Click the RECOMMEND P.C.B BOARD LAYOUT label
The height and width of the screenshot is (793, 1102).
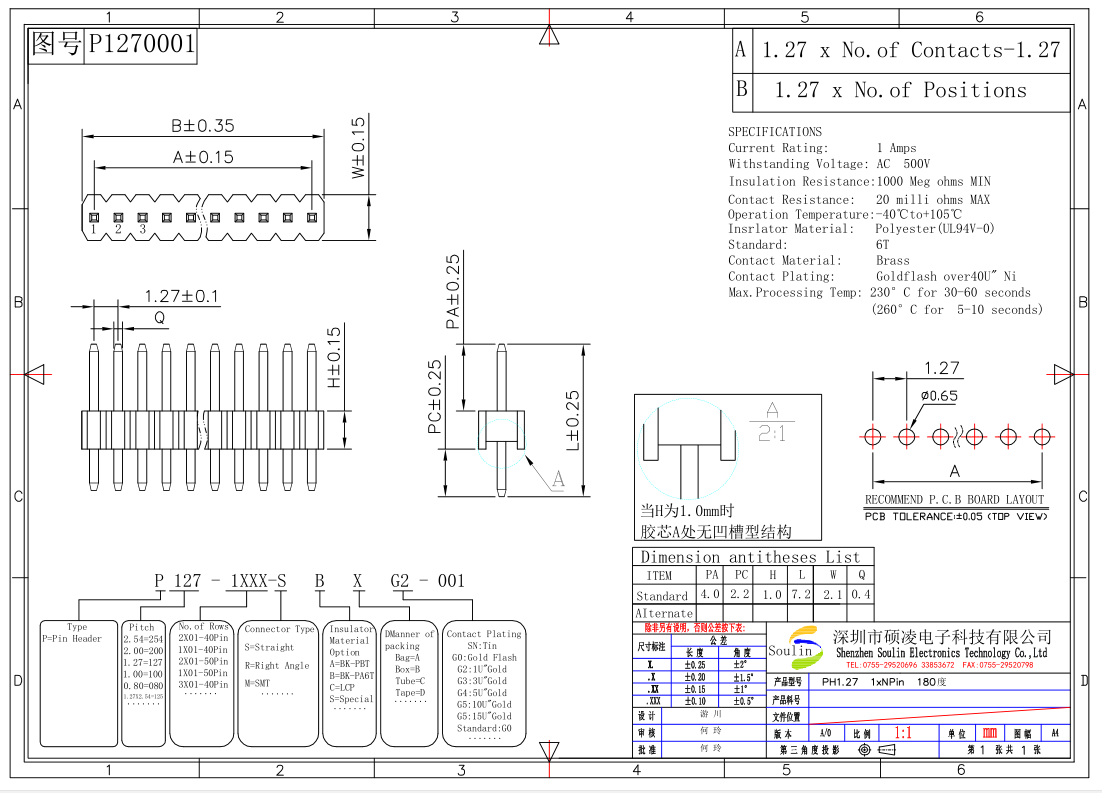(x=954, y=500)
